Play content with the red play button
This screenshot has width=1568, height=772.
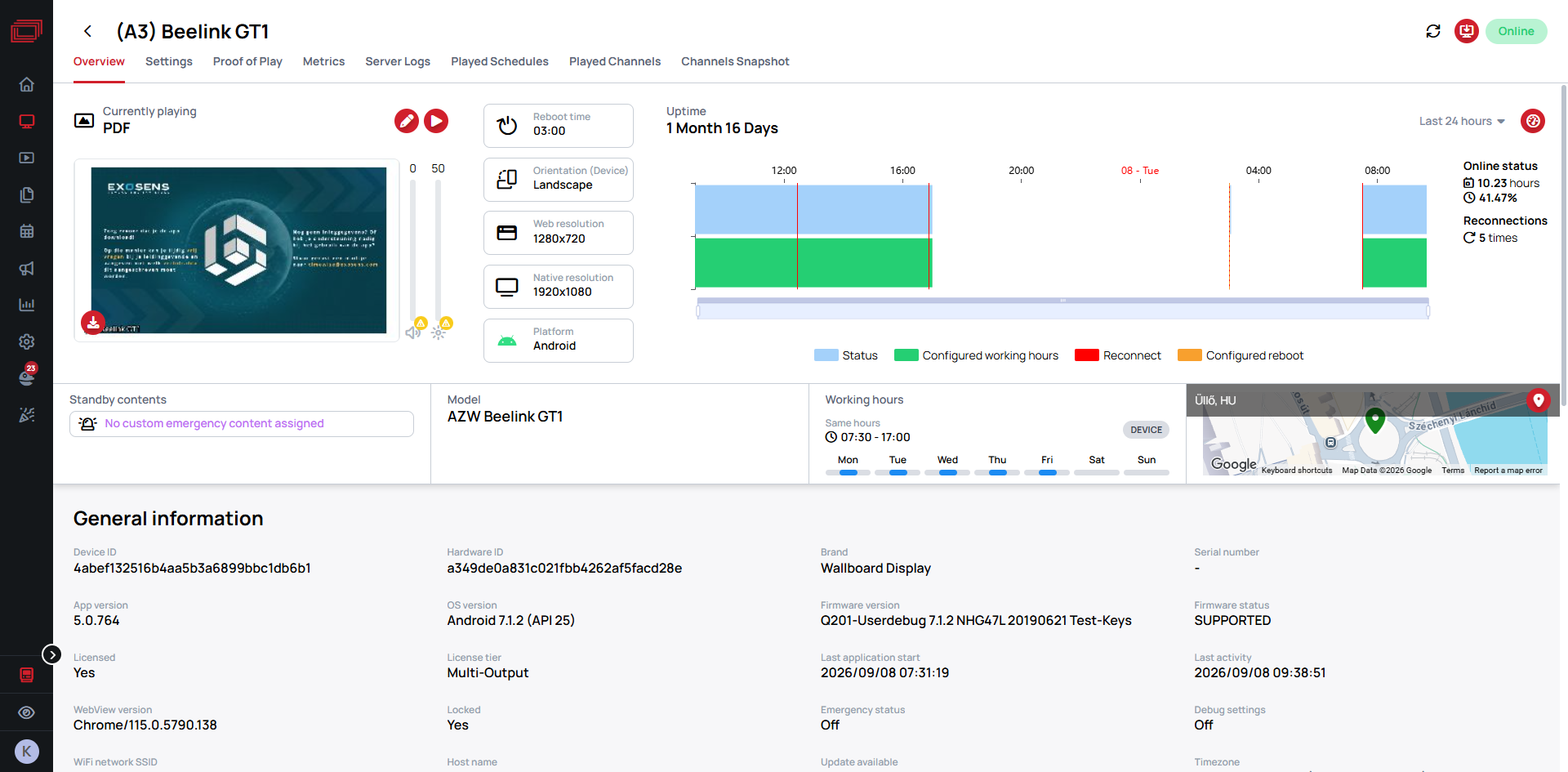436,121
